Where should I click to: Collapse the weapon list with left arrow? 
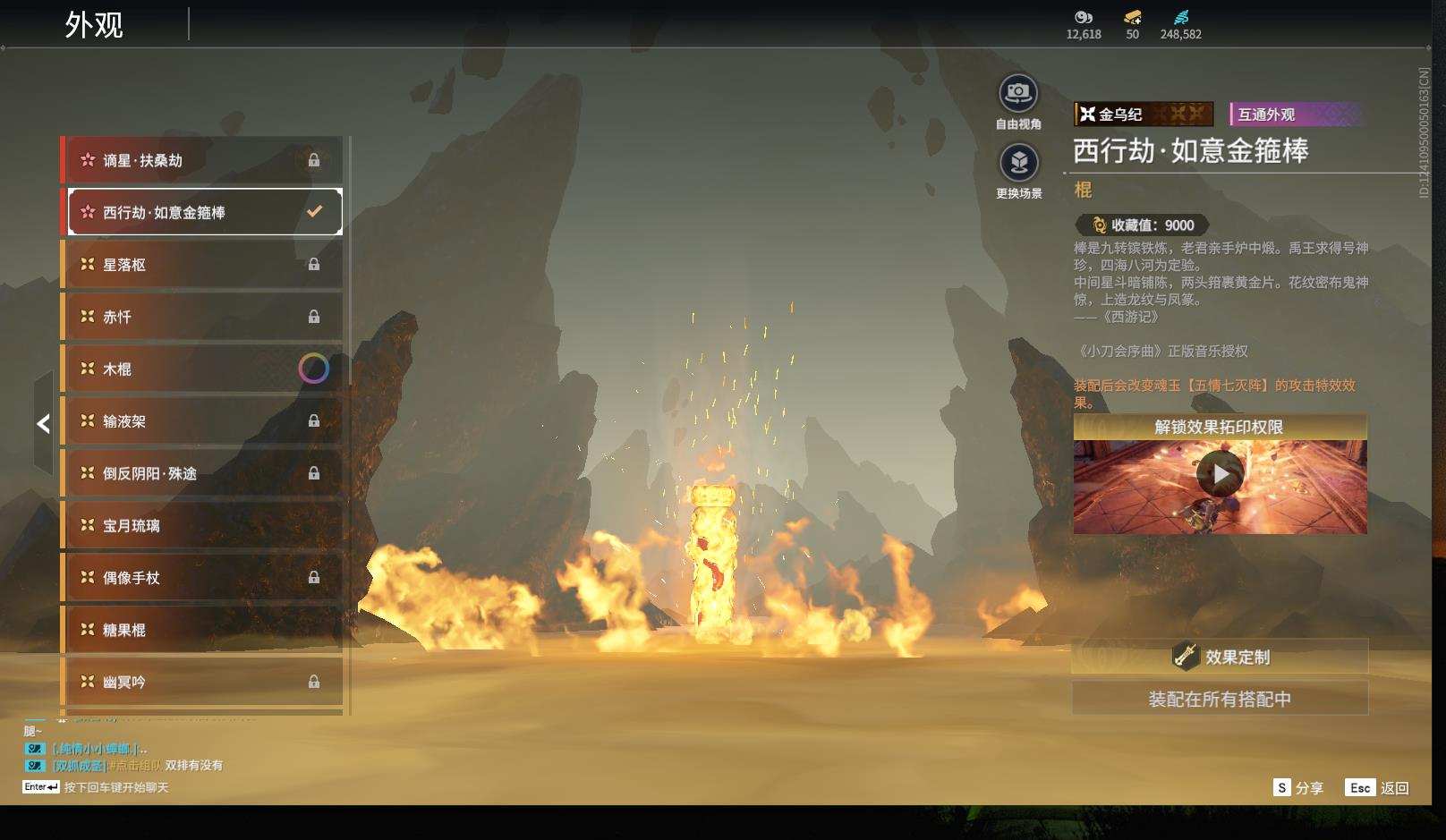tap(43, 424)
